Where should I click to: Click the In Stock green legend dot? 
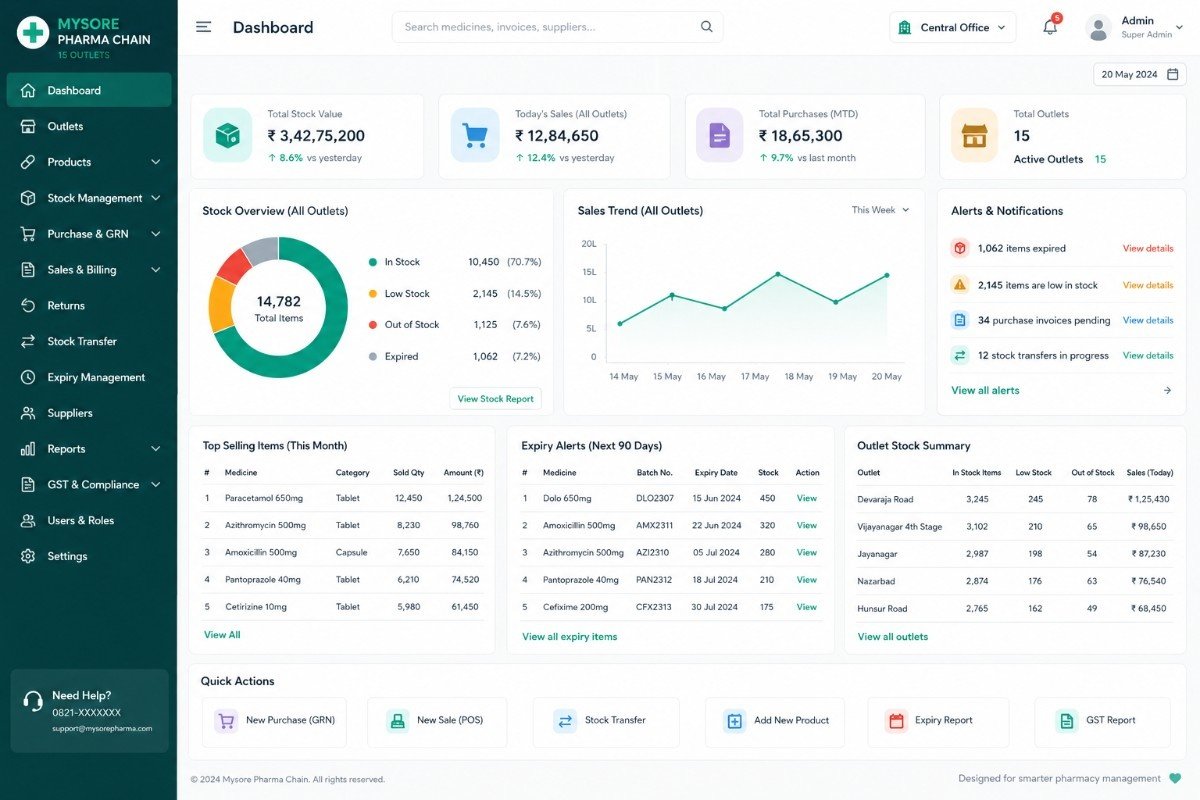tap(373, 262)
